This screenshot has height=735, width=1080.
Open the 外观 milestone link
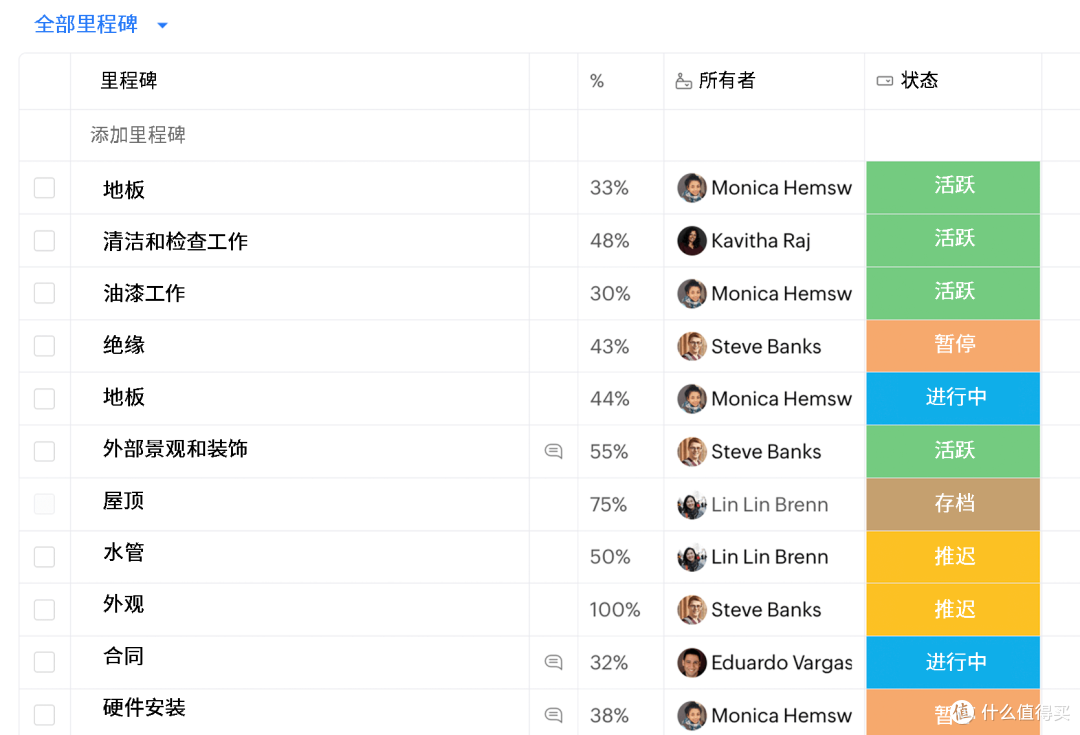(123, 604)
